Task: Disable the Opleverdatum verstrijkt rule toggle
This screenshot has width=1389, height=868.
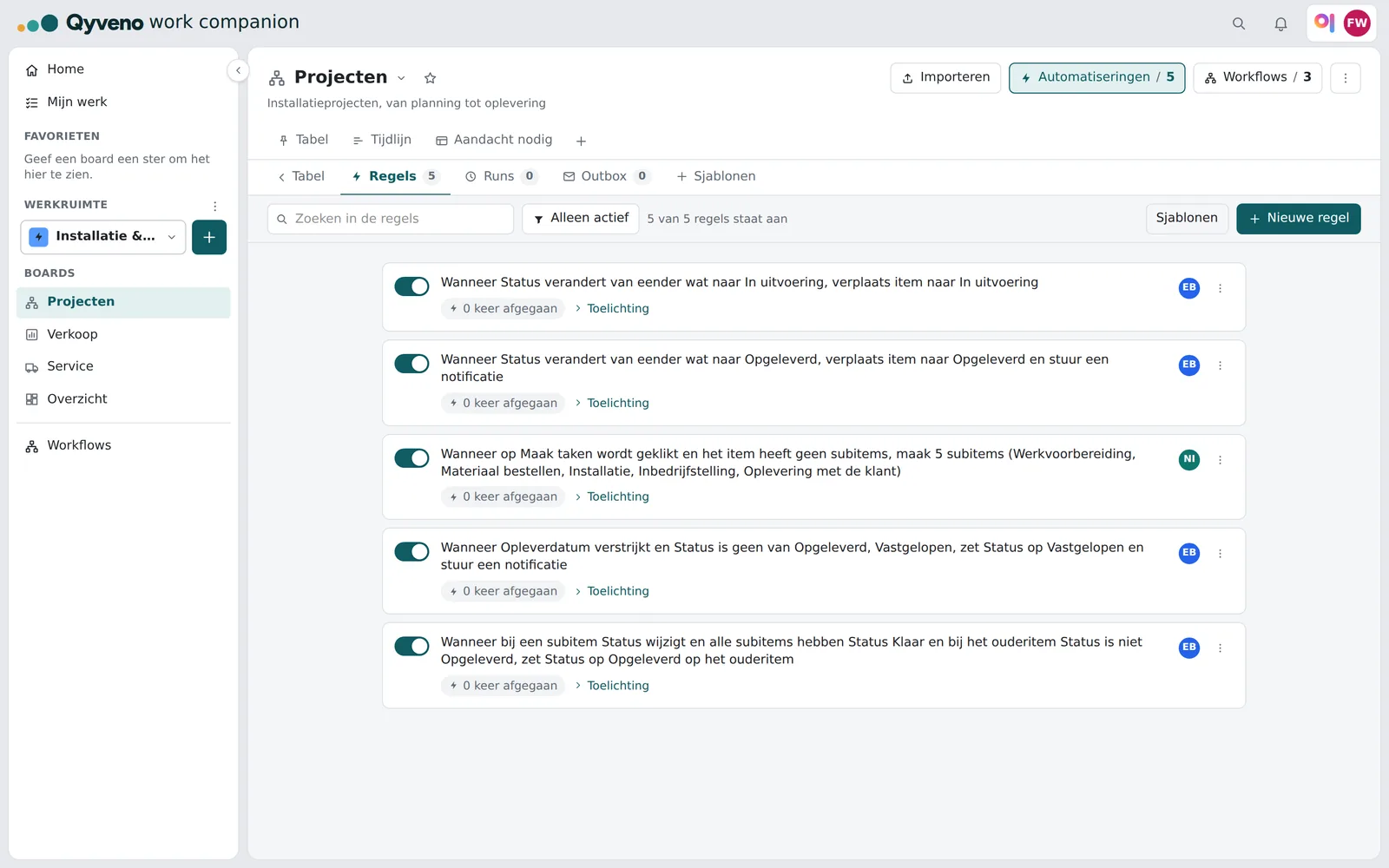Action: point(411,552)
